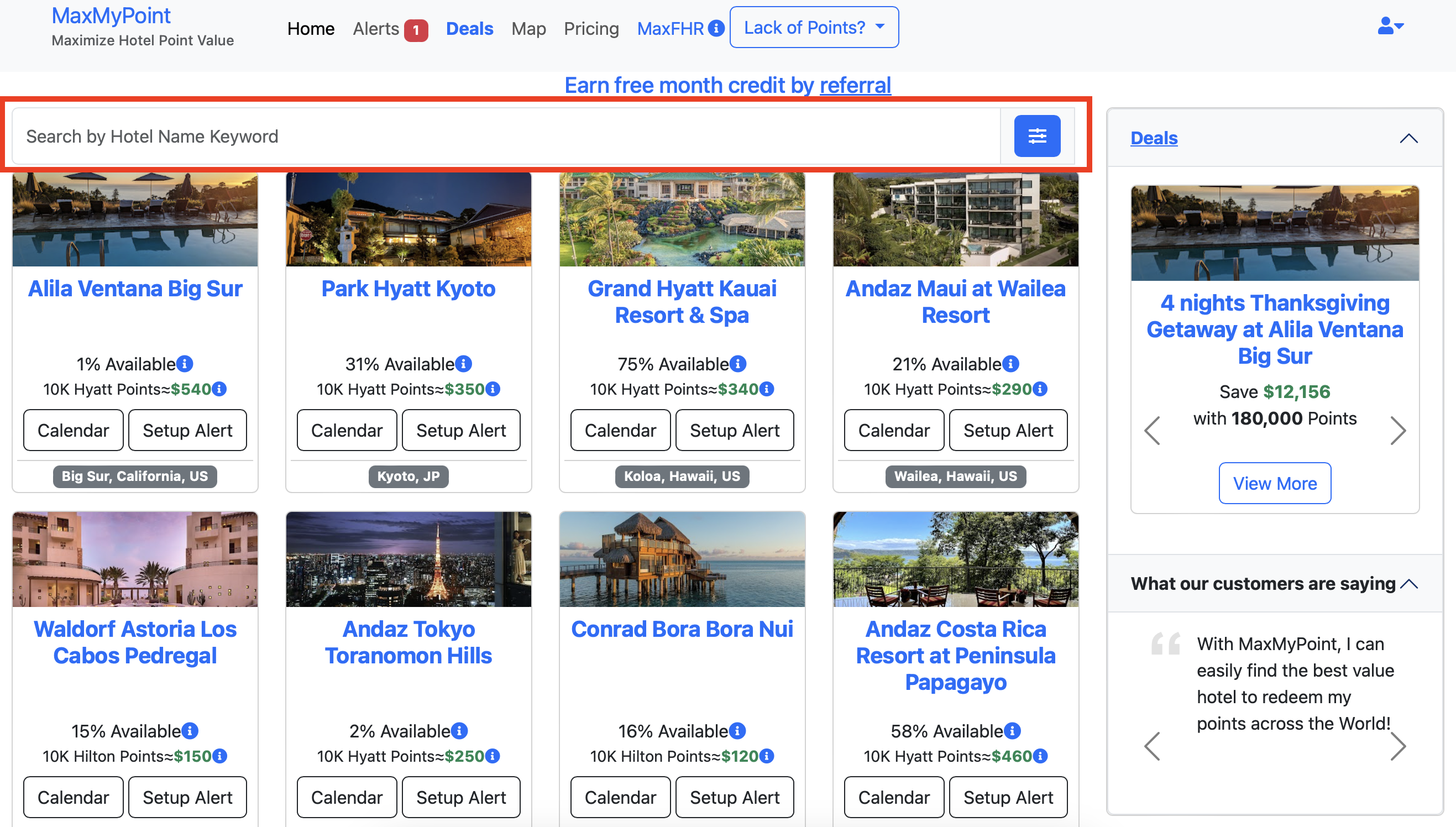Screen dimensions: 1456x827
Task: Open Calendar for Alila Ventana Big Sur
Action: click(x=74, y=430)
